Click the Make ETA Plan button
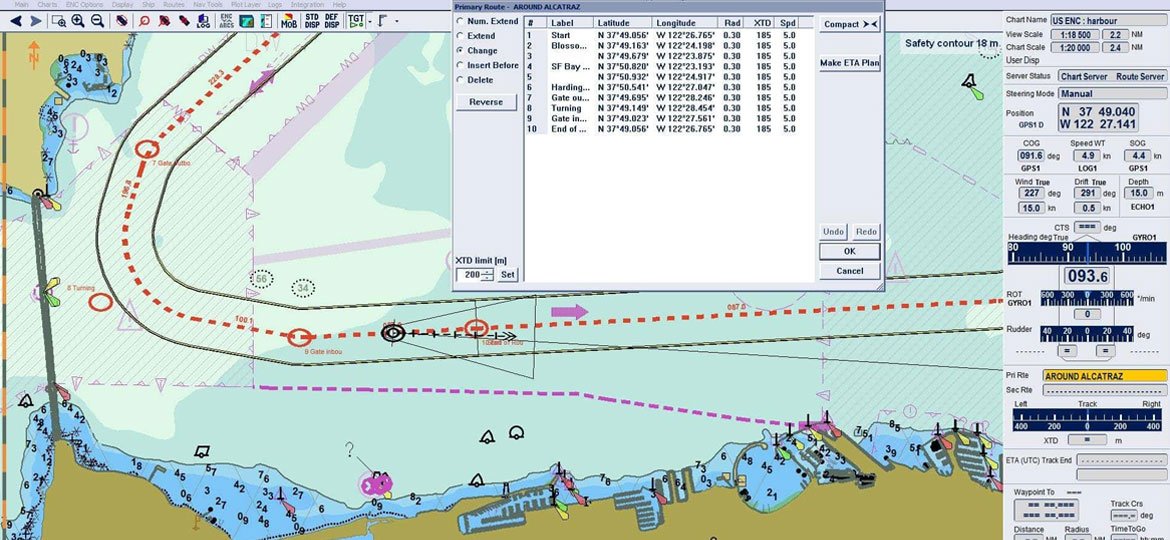 (x=849, y=63)
